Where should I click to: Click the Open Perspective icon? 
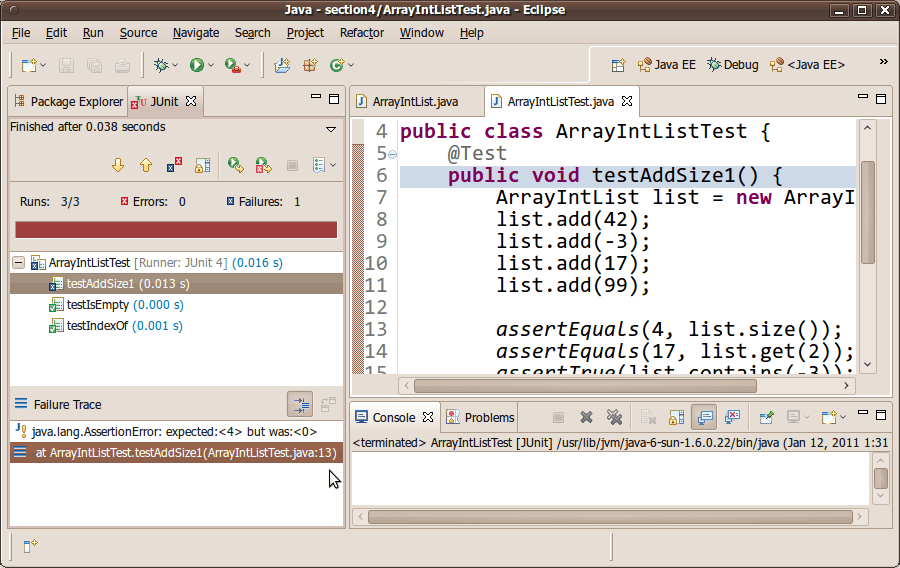point(618,65)
